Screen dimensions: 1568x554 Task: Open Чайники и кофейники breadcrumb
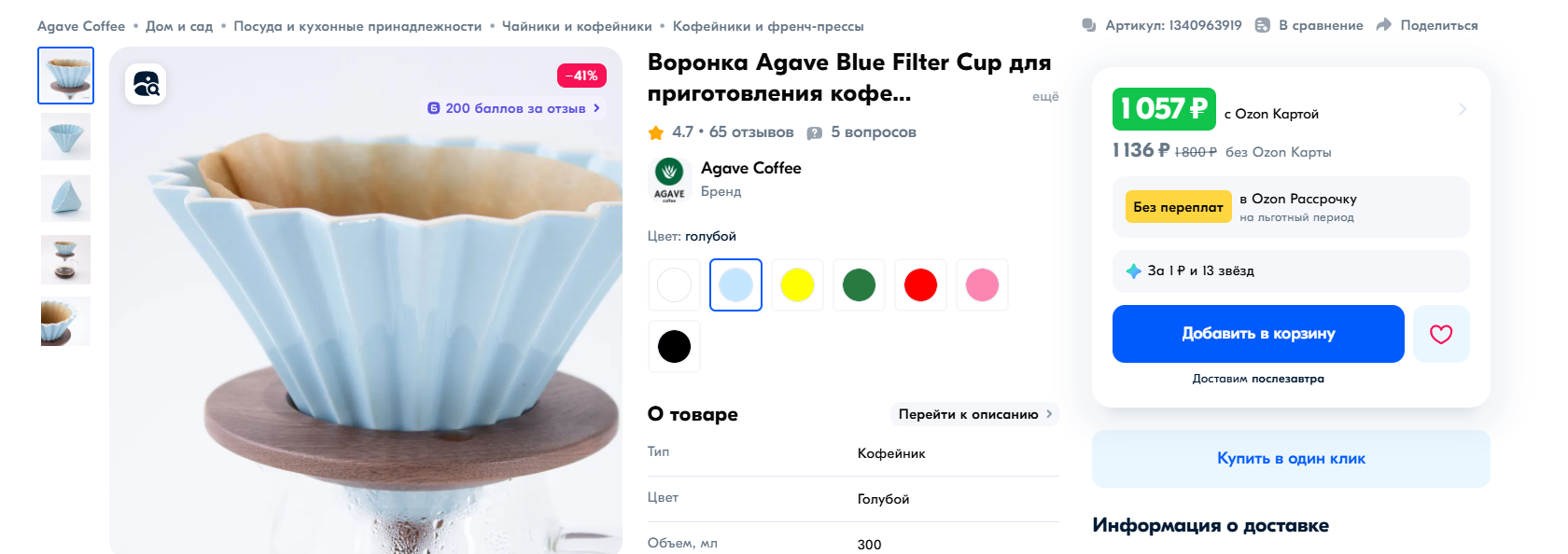(577, 26)
